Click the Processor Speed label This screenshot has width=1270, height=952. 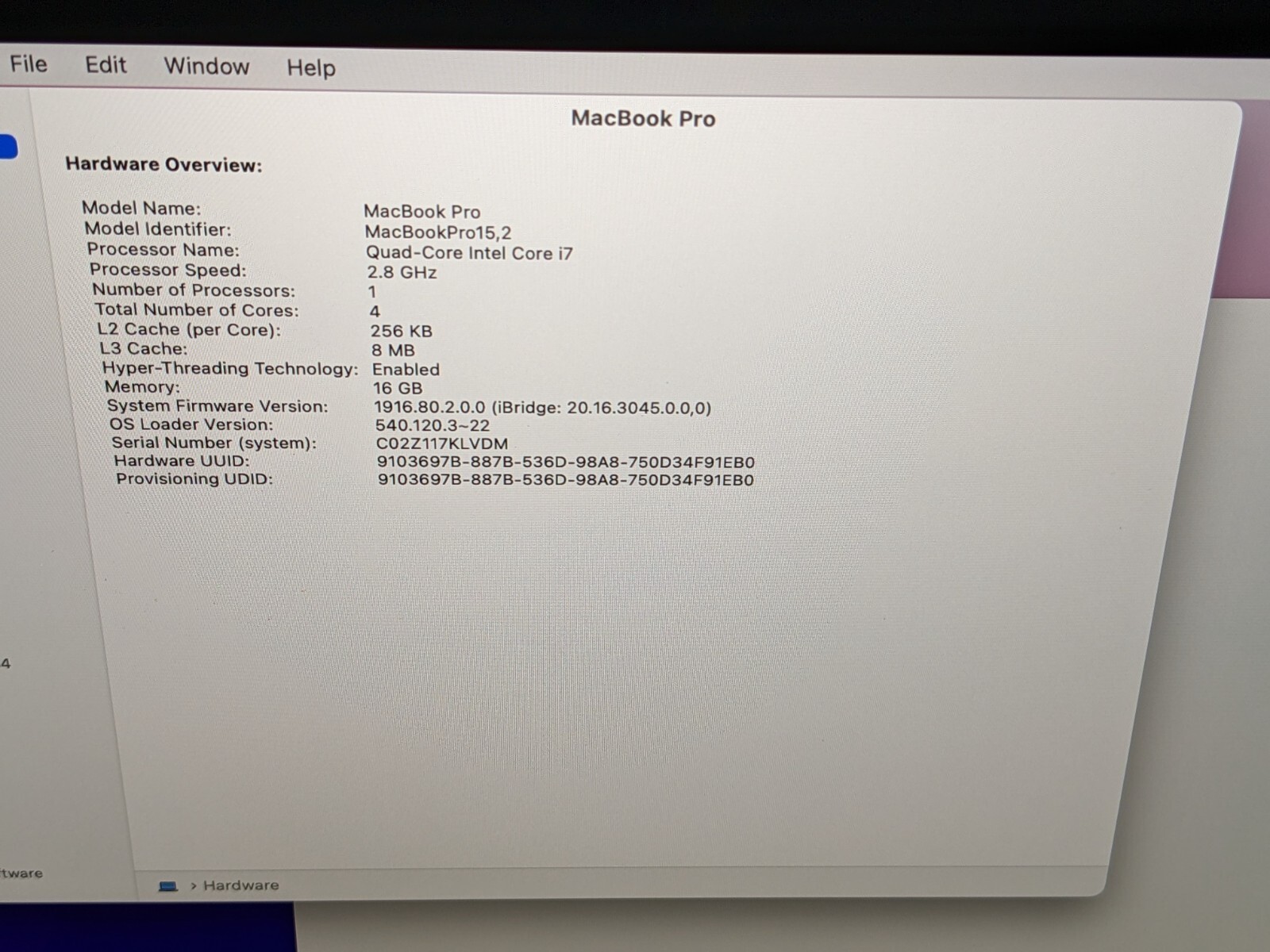coord(168,270)
